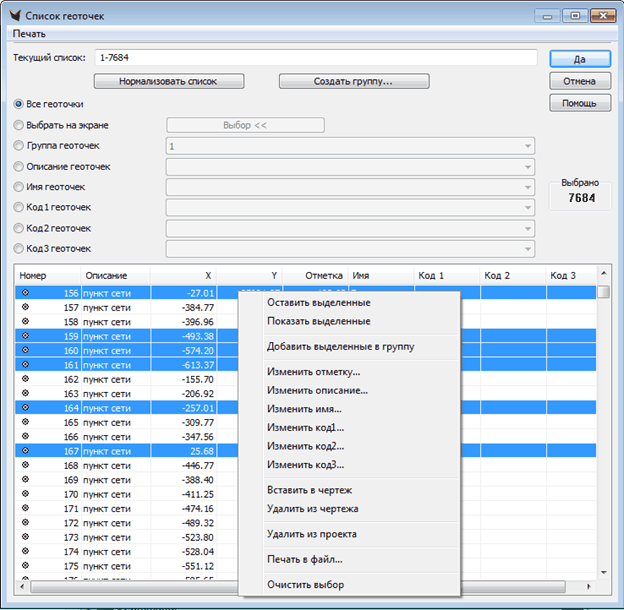Click the 'Текущий список' input field
The height and width of the screenshot is (610, 624).
pyautogui.click(x=315, y=58)
